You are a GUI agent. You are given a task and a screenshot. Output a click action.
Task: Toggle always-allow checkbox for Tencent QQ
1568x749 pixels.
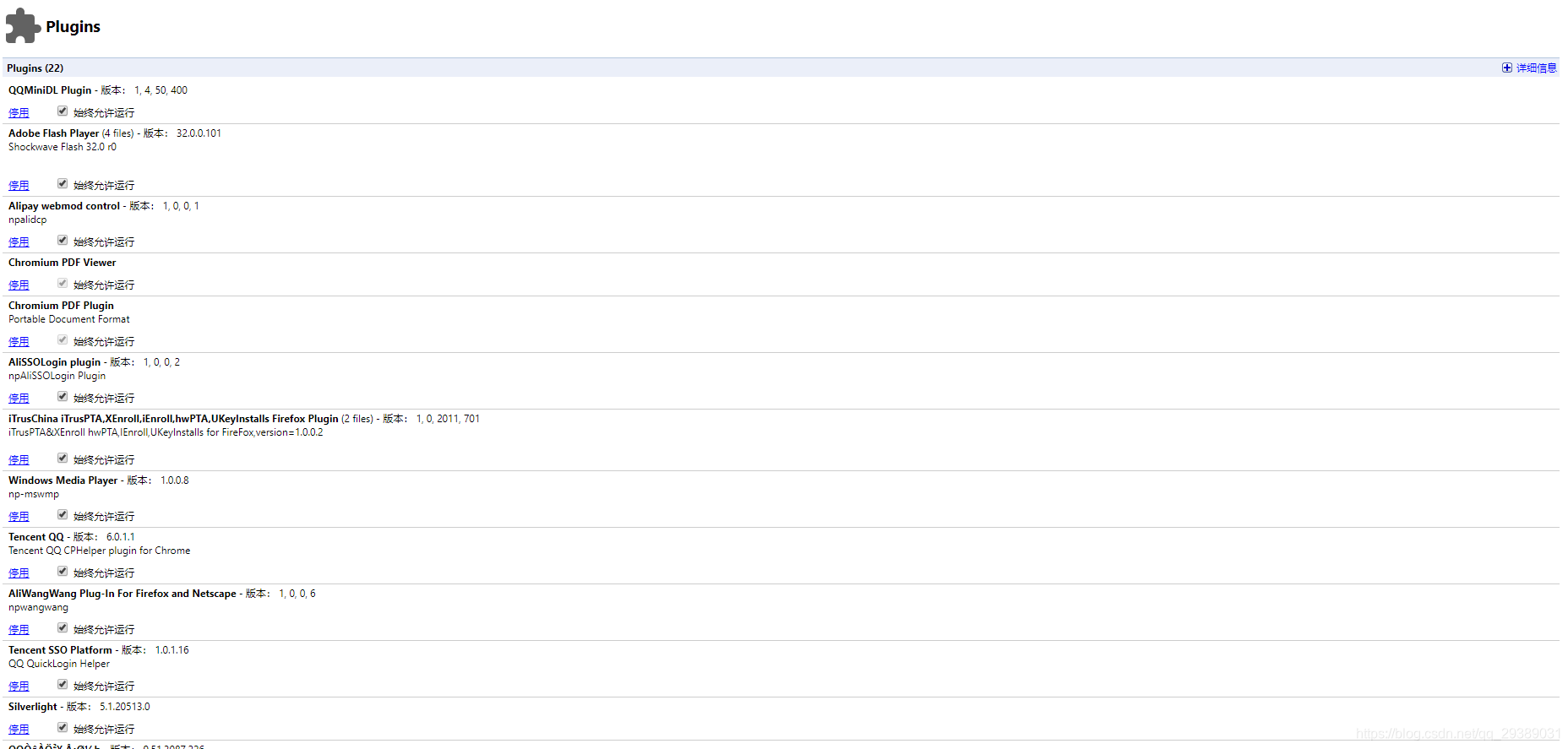coord(63,572)
